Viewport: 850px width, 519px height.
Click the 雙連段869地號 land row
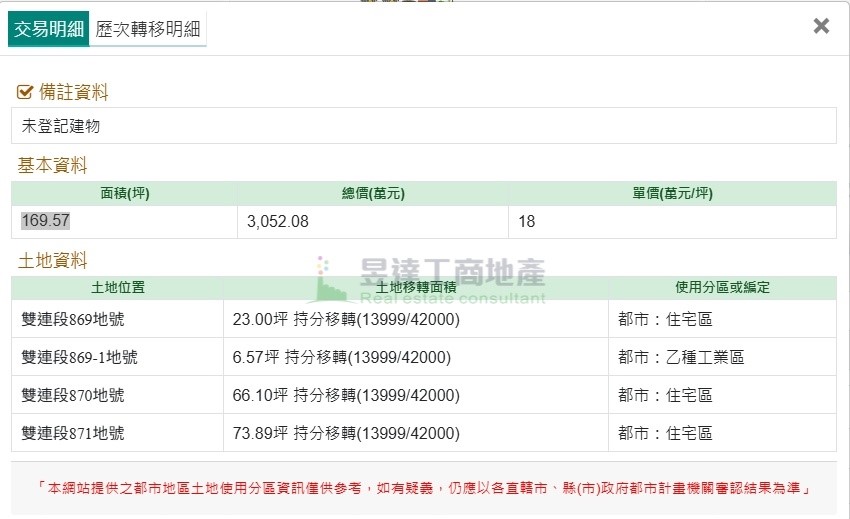[x=73, y=319]
